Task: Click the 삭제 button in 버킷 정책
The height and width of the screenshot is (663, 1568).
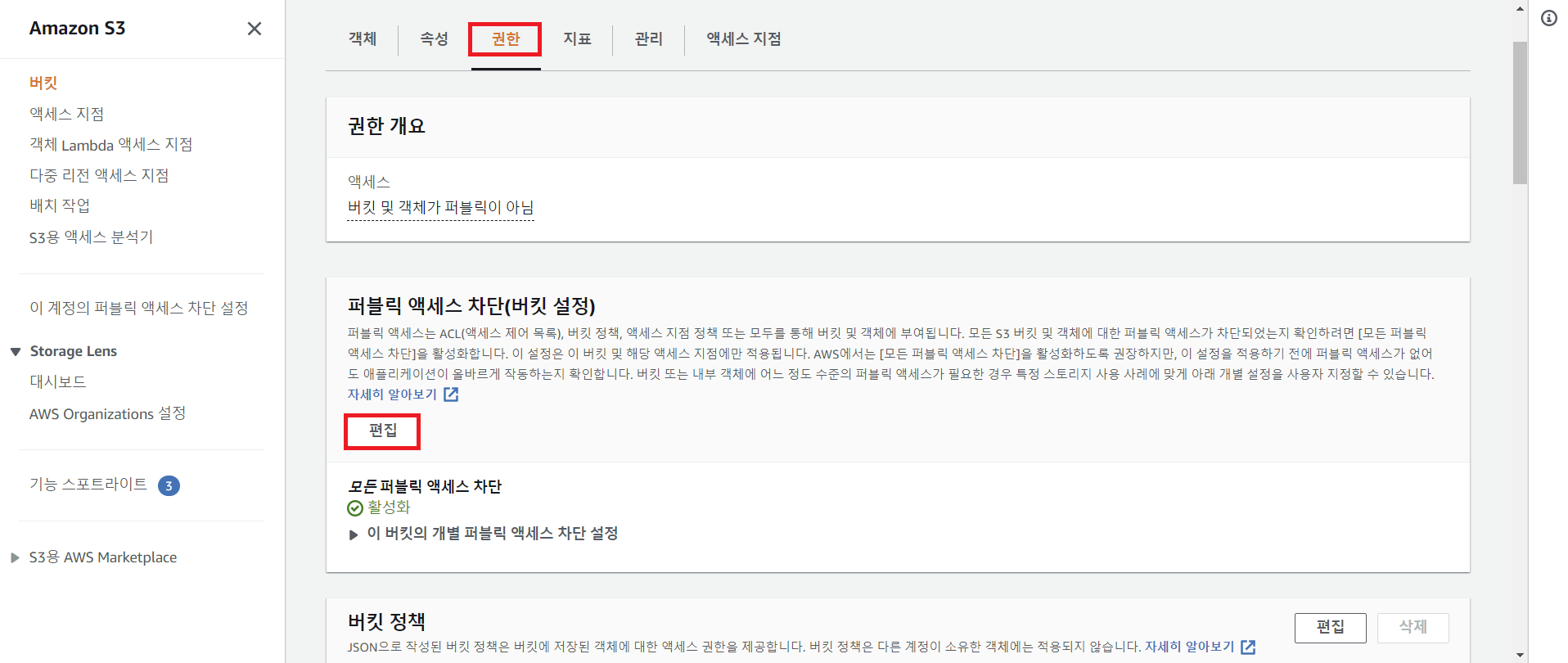Action: tap(1413, 628)
